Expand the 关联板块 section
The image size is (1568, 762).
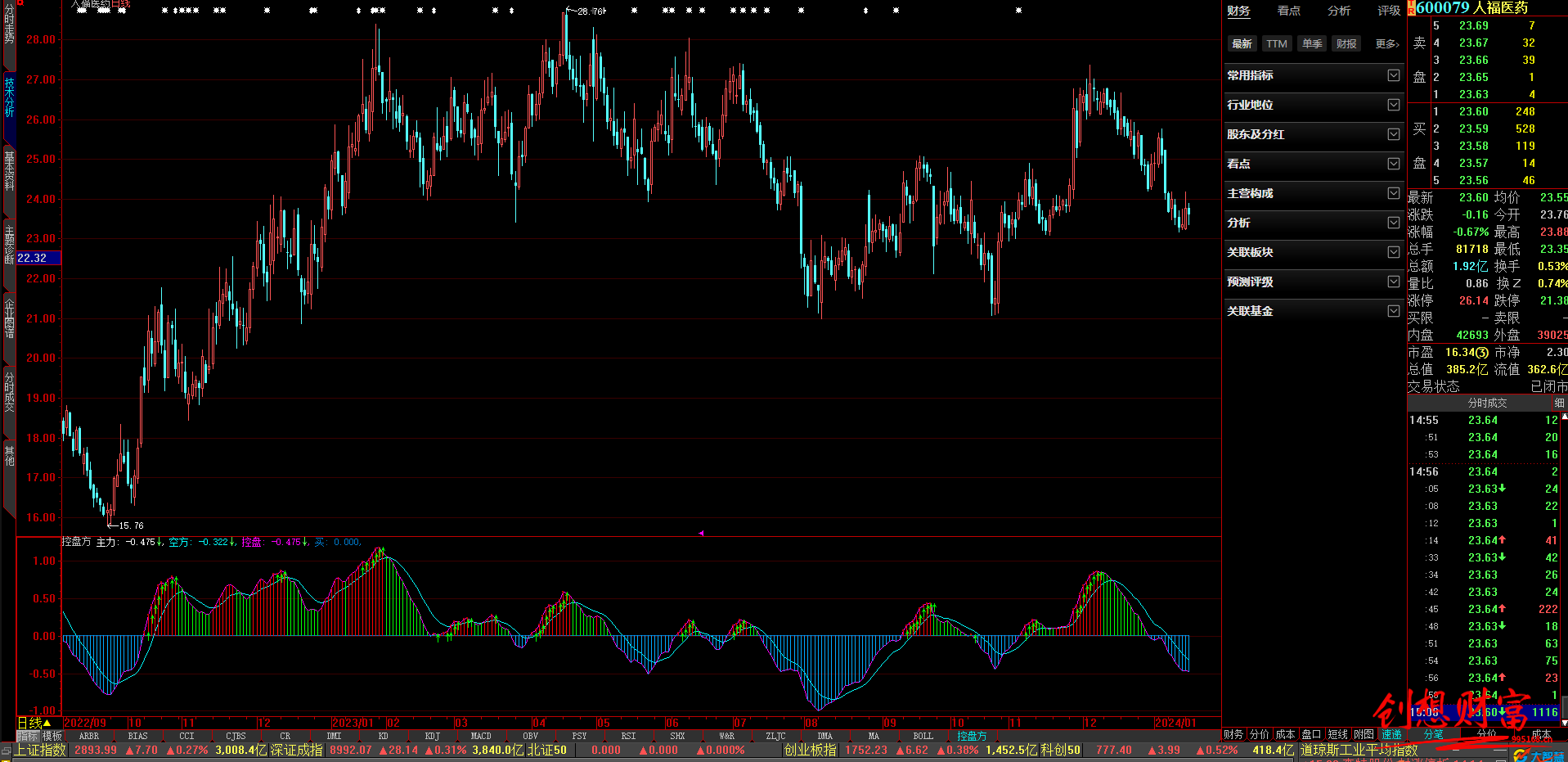1314,252
